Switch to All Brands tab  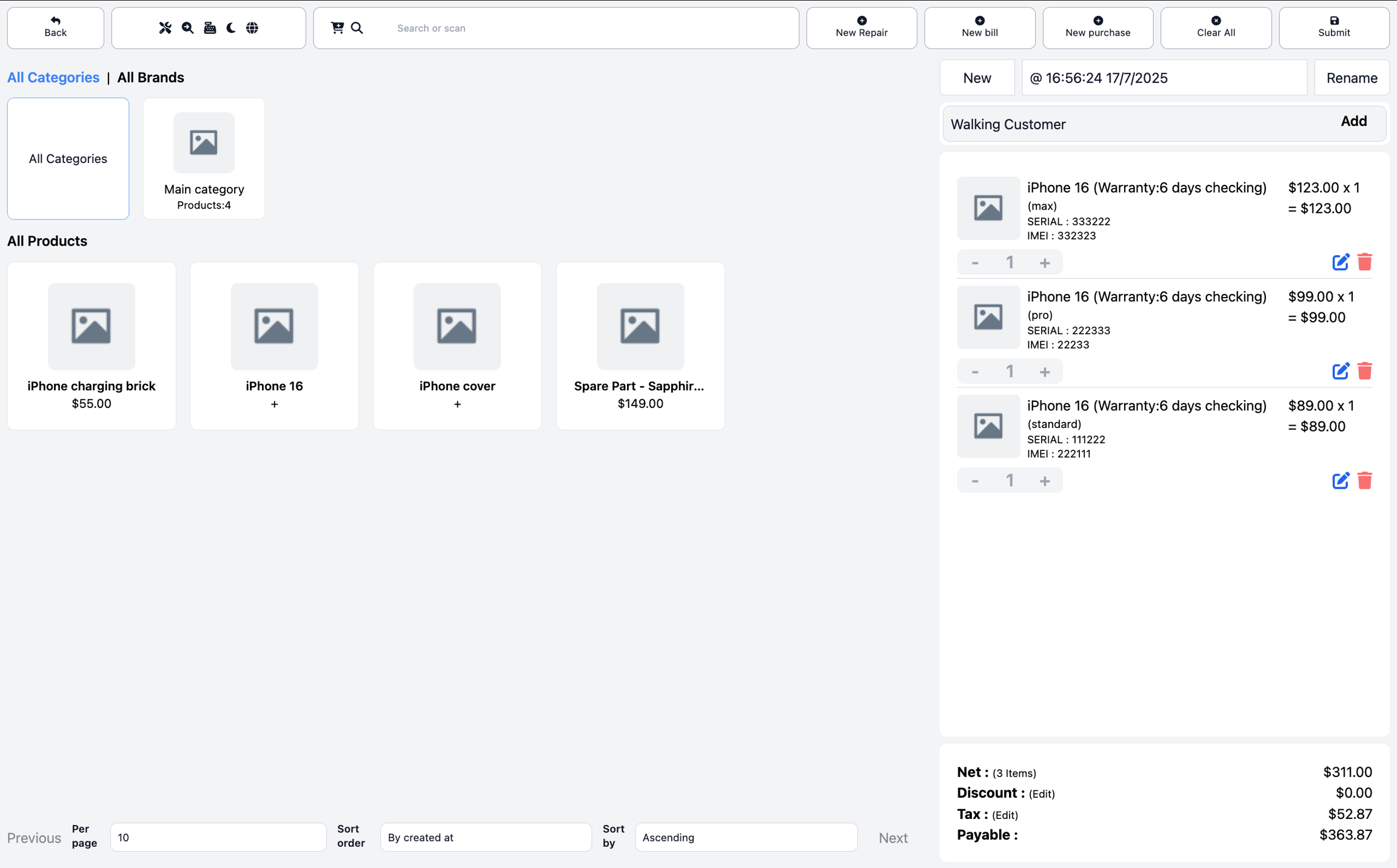150,78
